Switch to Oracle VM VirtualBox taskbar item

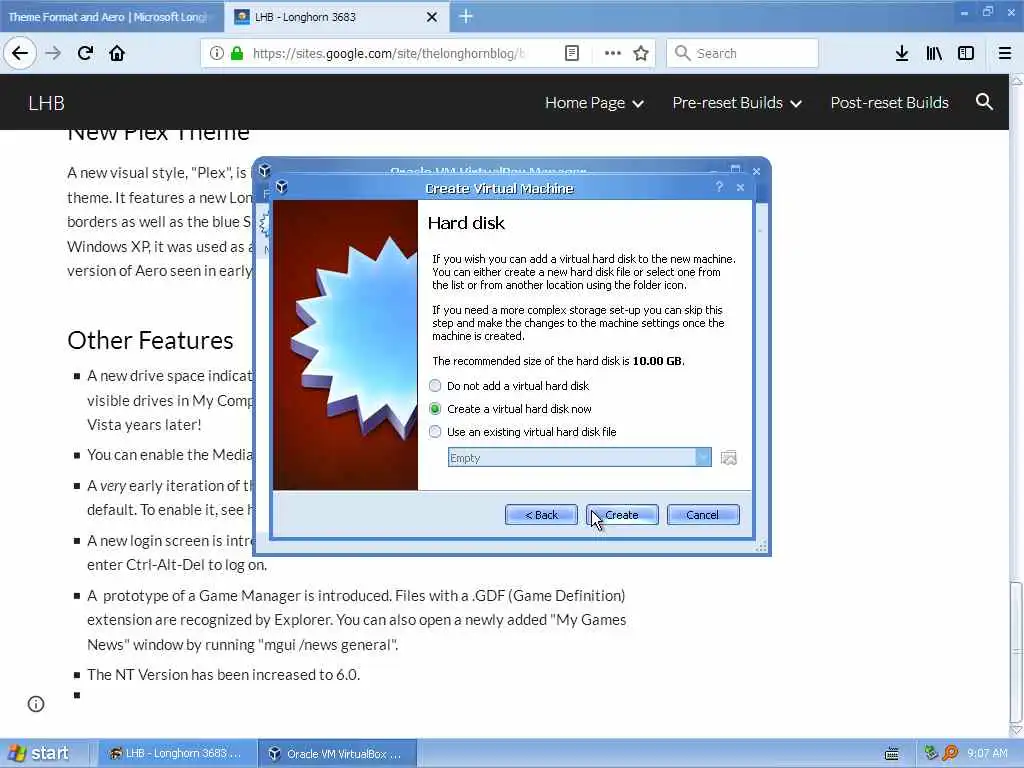(337, 754)
